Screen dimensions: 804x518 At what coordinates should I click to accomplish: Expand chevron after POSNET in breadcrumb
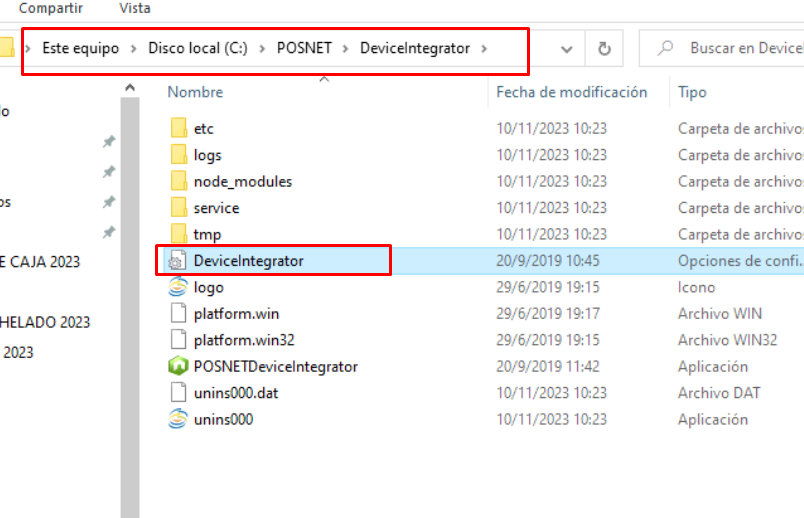coord(345,48)
